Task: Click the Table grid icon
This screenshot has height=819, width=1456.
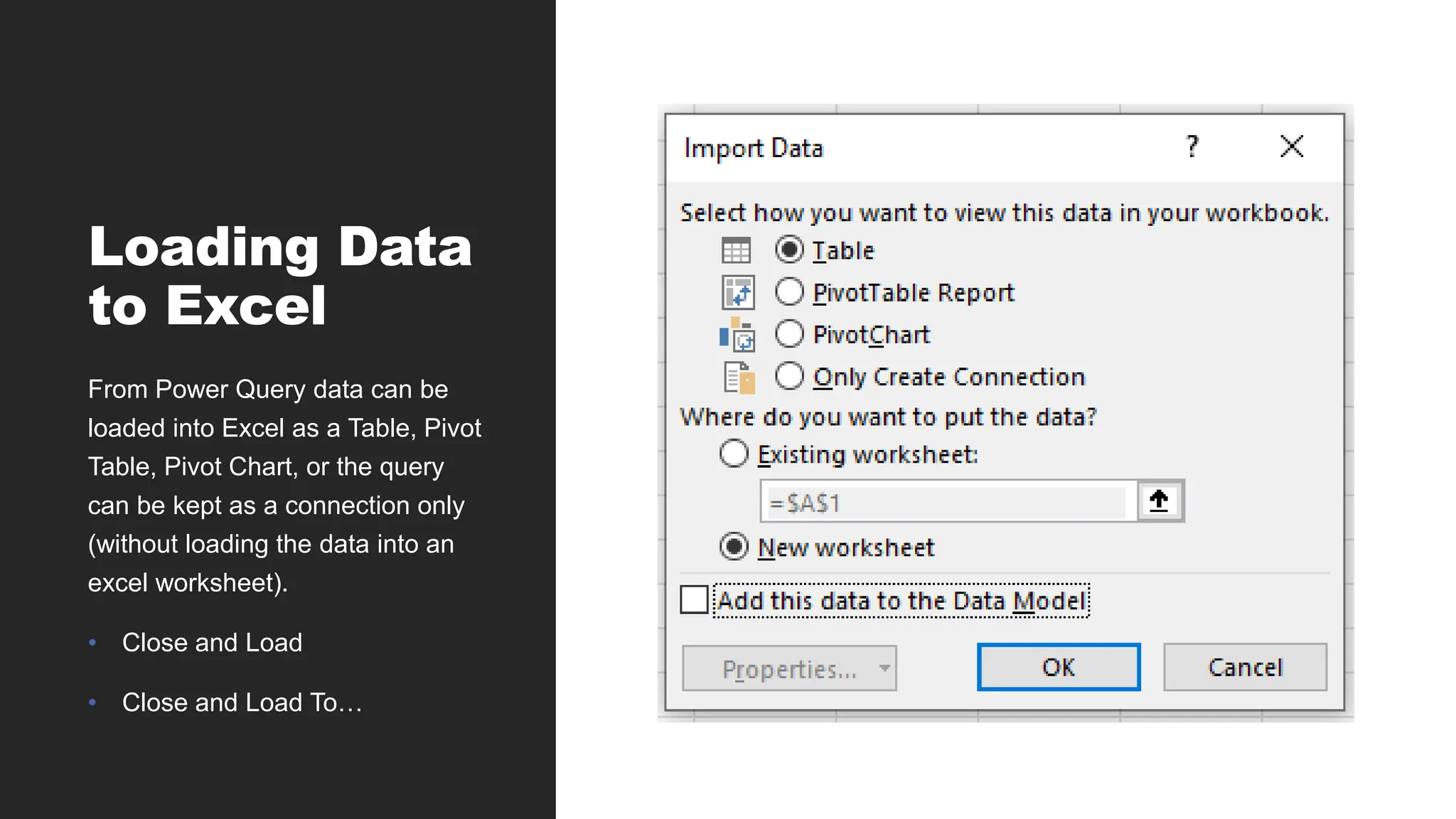Action: [736, 251]
